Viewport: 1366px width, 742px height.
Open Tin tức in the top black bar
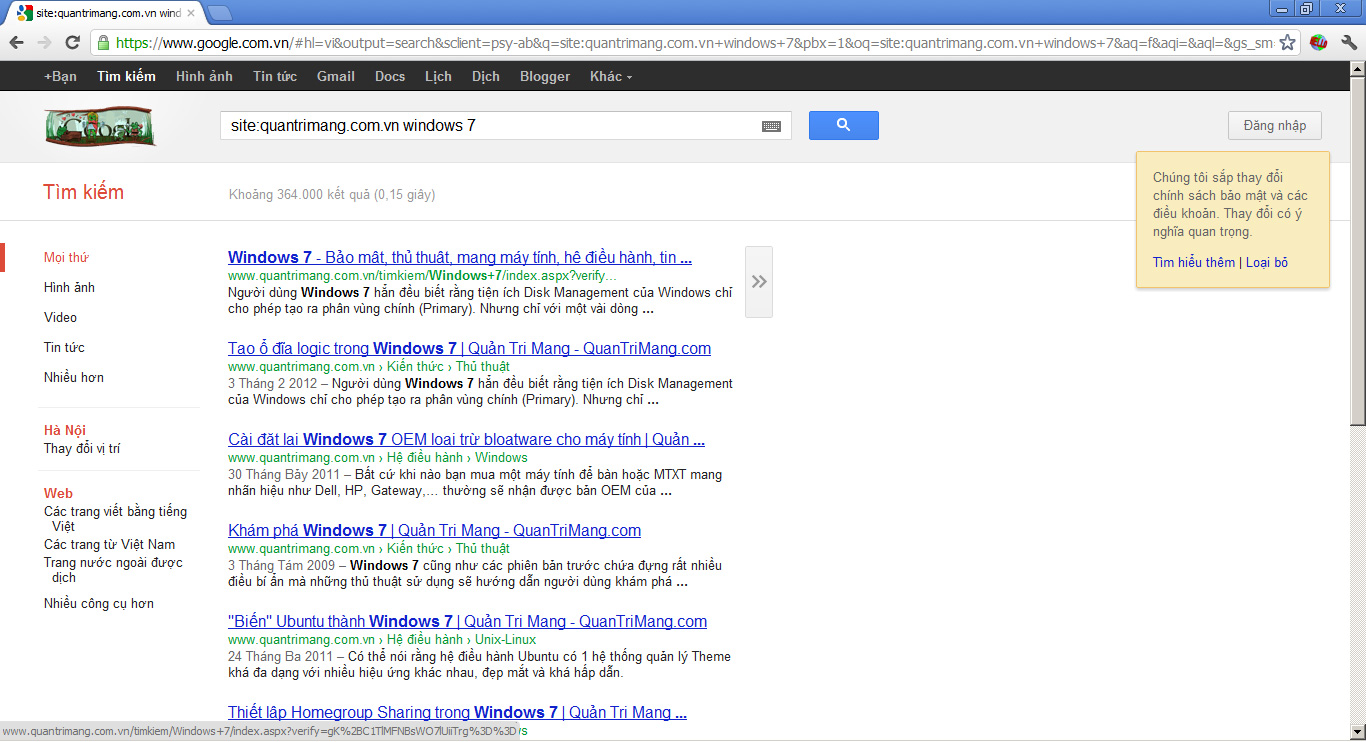(x=275, y=76)
